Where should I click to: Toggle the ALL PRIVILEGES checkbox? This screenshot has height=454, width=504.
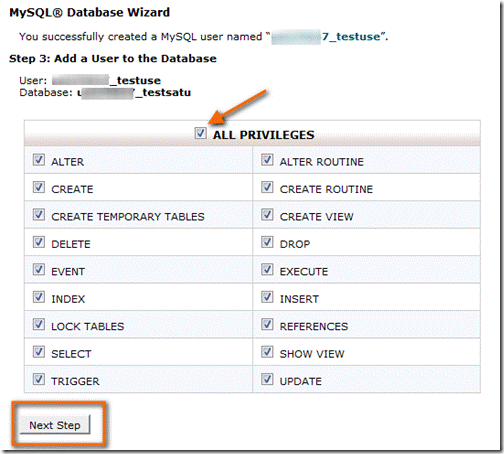tap(200, 133)
